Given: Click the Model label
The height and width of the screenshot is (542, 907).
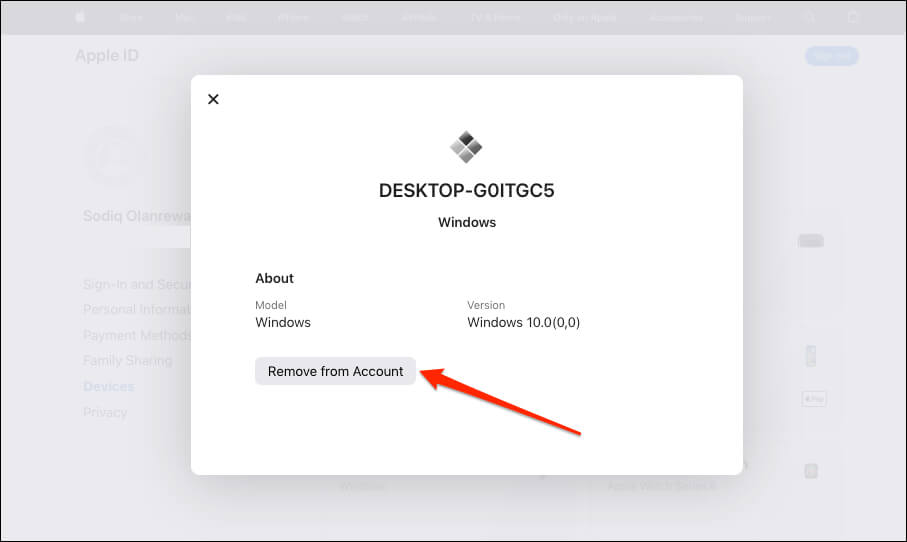Looking at the screenshot, I should pos(271,305).
